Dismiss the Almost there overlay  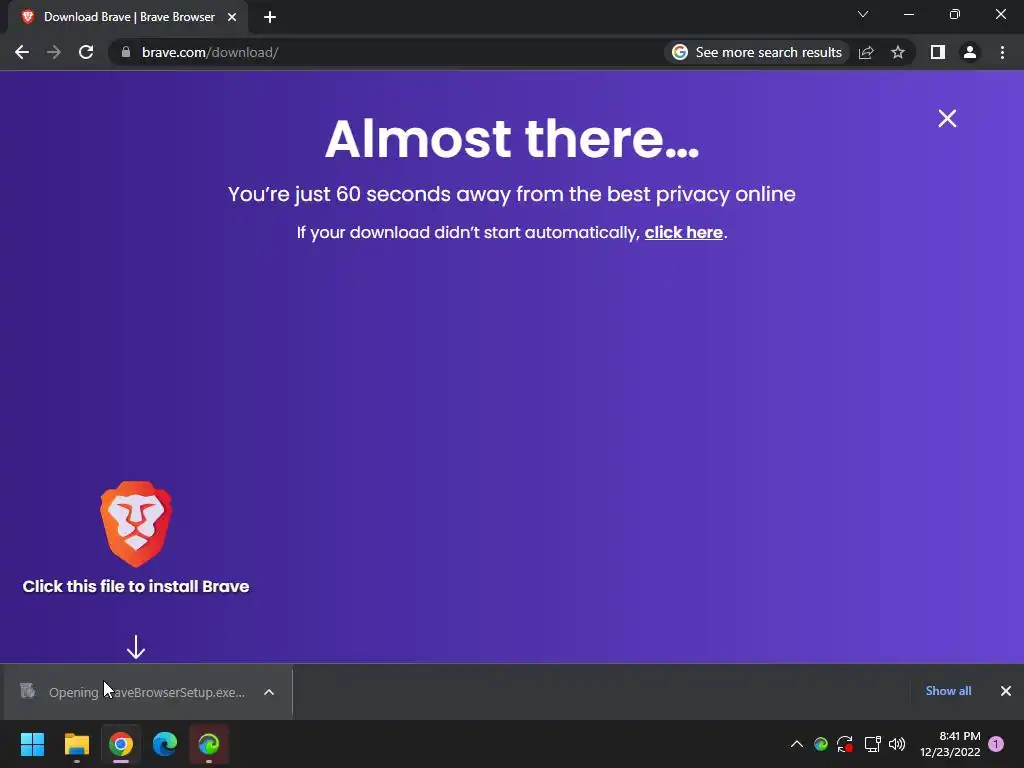coord(947,118)
